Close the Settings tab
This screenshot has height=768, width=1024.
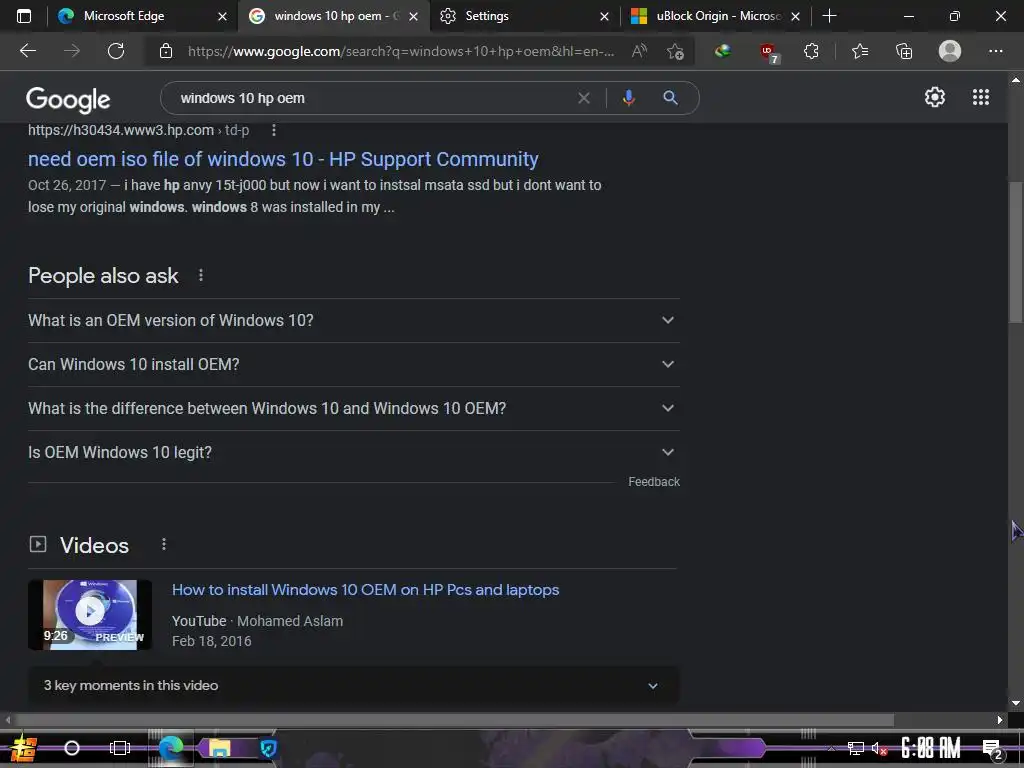pyautogui.click(x=604, y=16)
